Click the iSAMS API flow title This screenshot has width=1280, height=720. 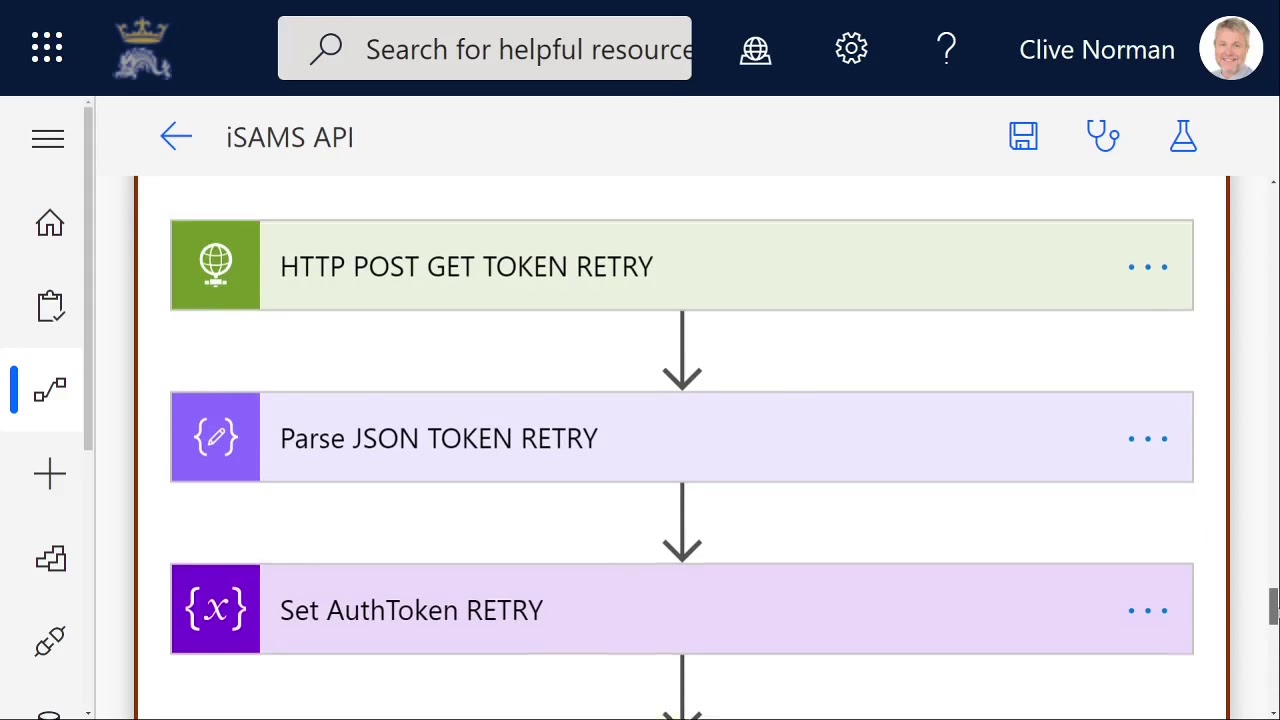pyautogui.click(x=290, y=137)
